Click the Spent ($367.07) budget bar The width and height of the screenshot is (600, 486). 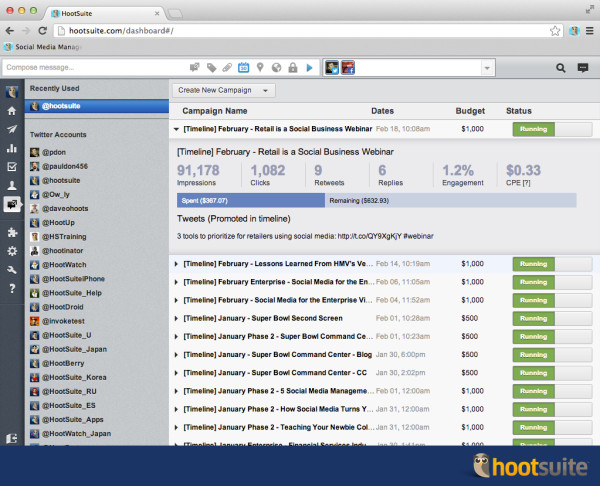pos(251,201)
